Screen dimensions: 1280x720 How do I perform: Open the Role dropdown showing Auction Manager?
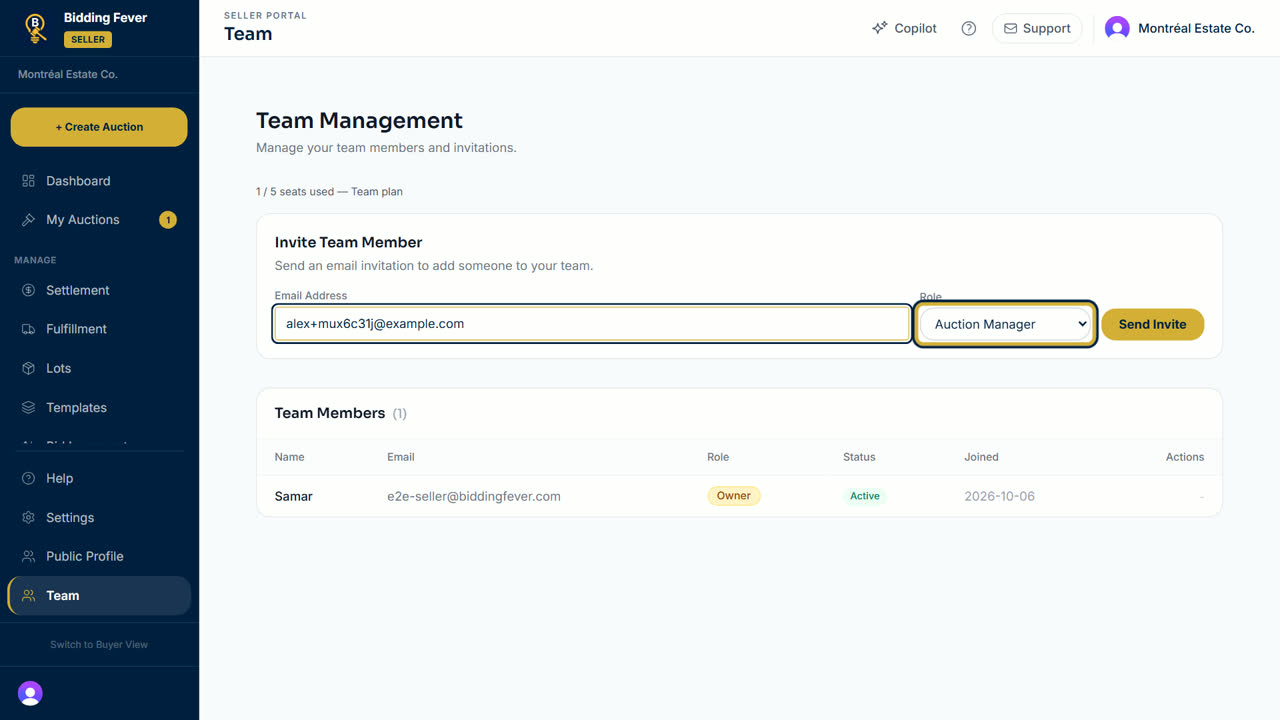[1005, 324]
